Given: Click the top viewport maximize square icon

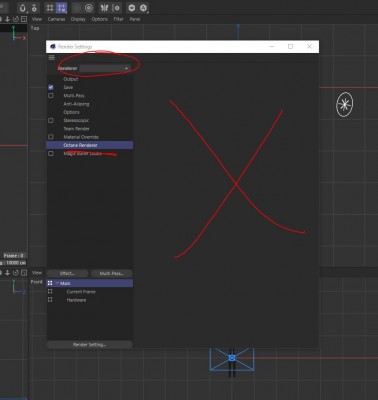Looking at the screenshot, I should [24, 19].
